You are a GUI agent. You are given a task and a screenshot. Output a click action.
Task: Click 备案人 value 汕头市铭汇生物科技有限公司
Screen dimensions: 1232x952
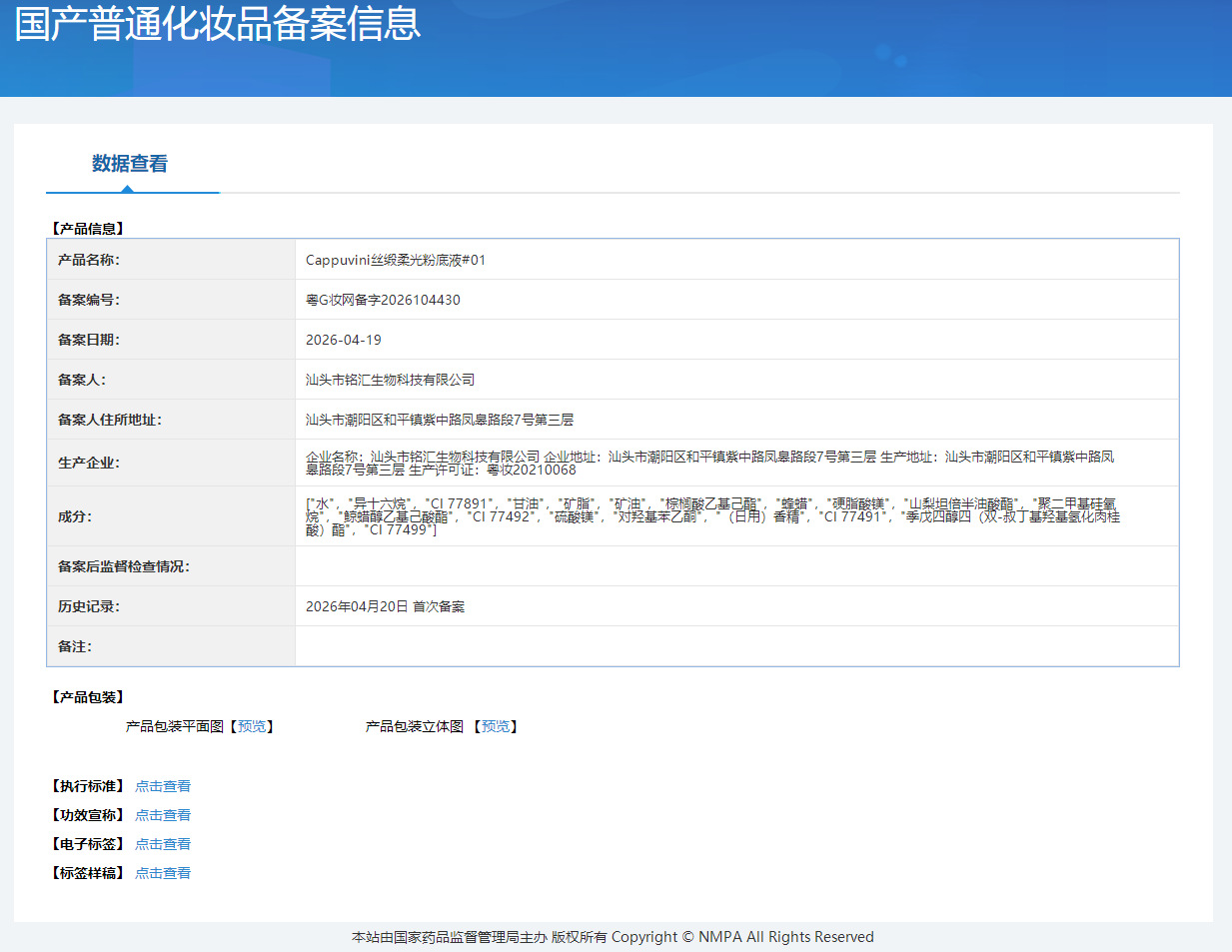pyautogui.click(x=391, y=380)
